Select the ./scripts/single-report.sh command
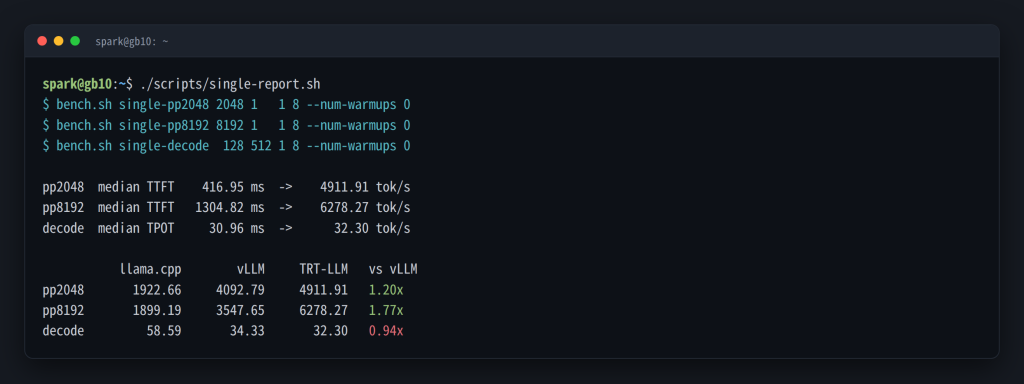Viewport: 1024px width, 384px height. pos(231,84)
